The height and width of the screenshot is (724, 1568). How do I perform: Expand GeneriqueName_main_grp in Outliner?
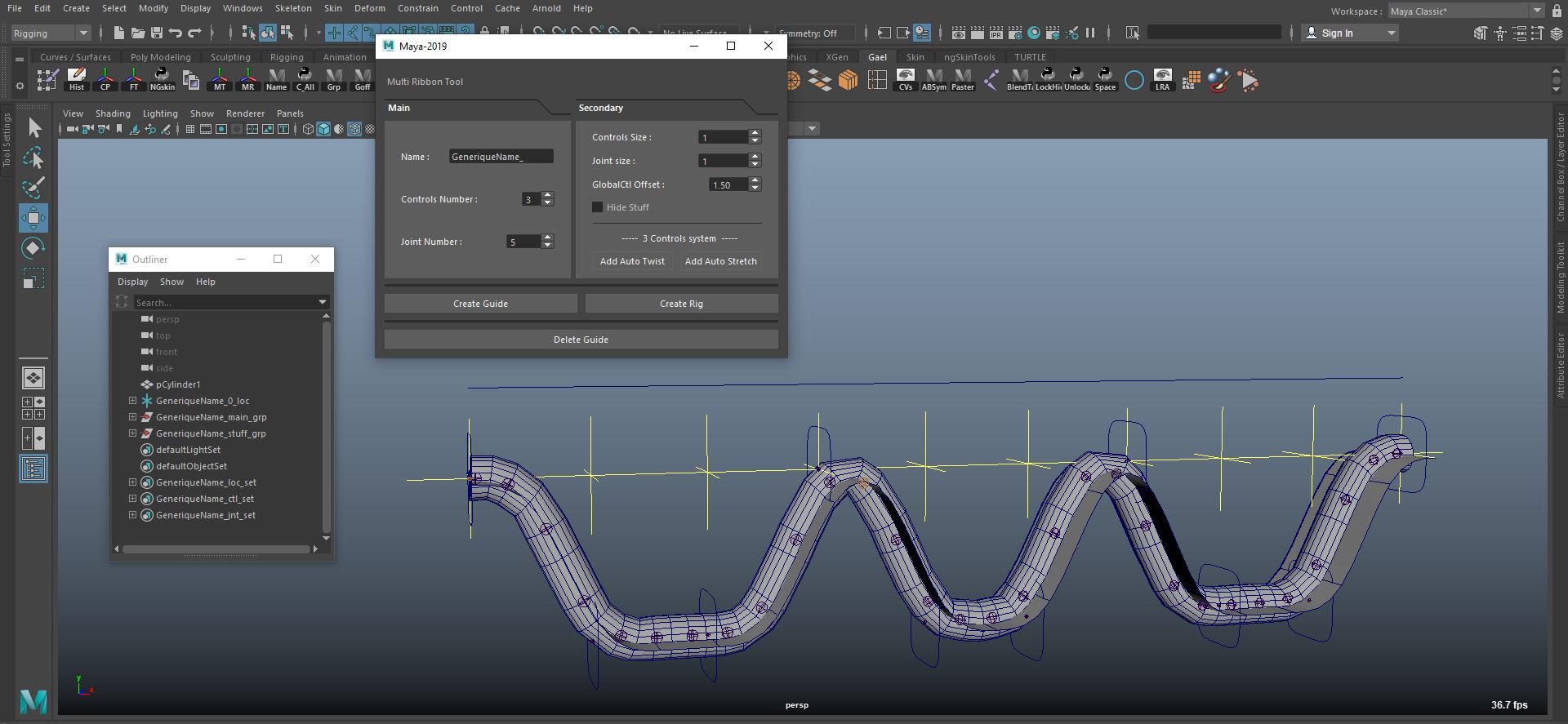tap(132, 417)
